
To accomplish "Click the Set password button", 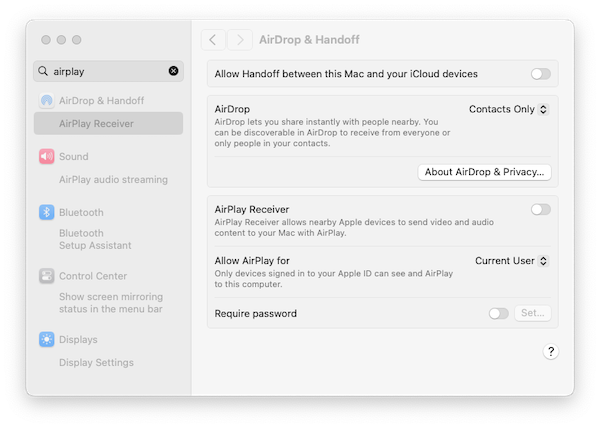I will [x=534, y=313].
